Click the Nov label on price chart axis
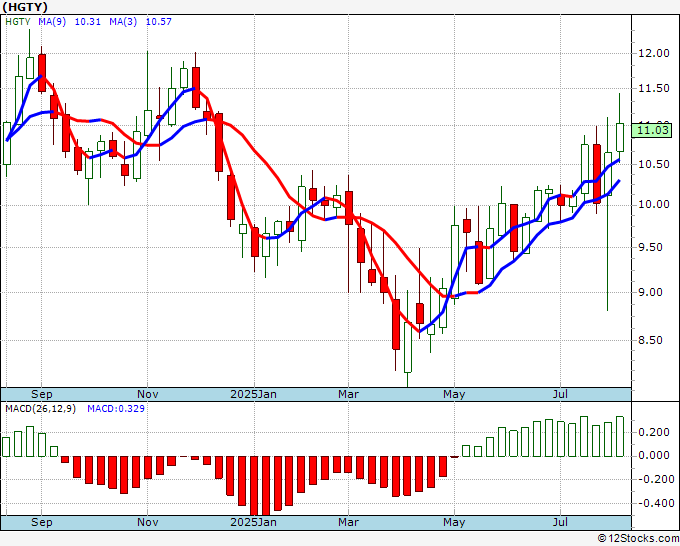The width and height of the screenshot is (680, 546). [147, 394]
